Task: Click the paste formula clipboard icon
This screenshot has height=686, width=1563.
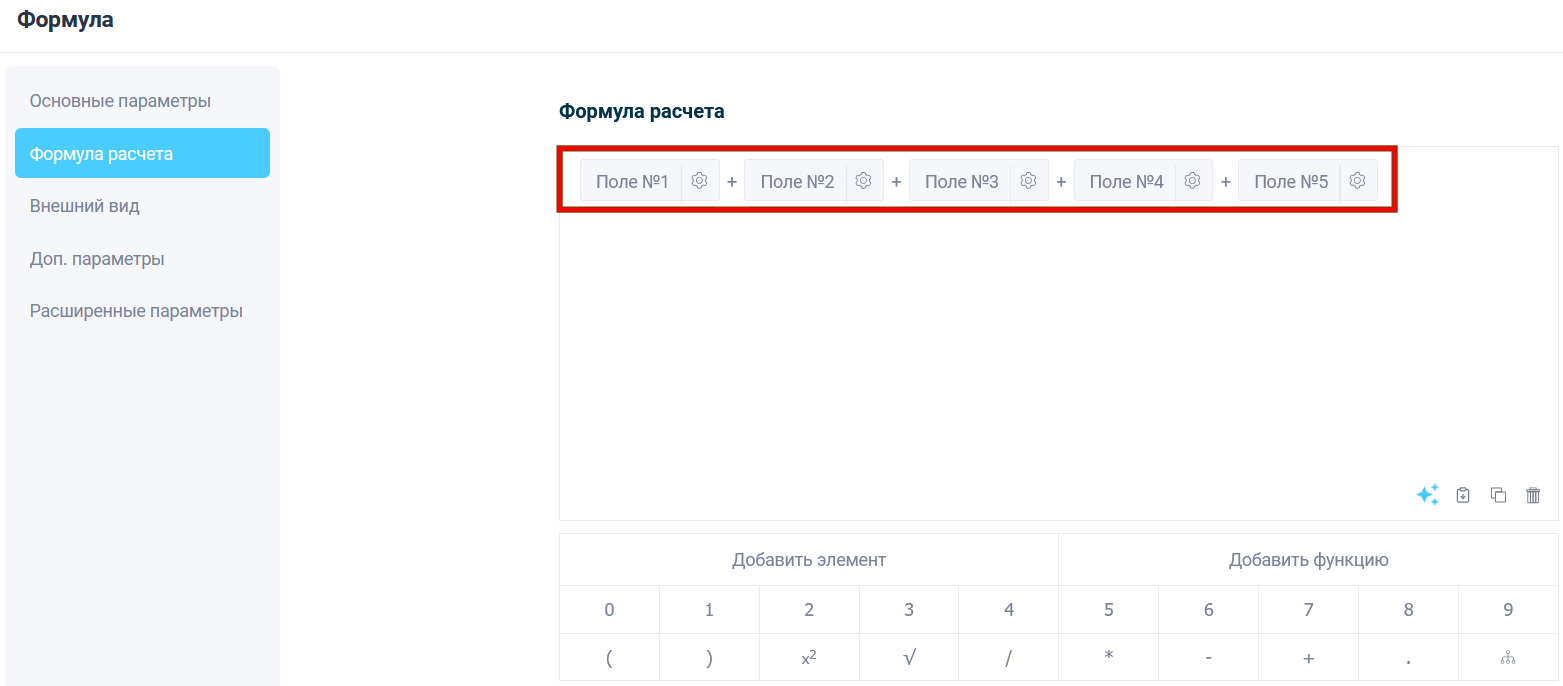Action: click(1463, 495)
